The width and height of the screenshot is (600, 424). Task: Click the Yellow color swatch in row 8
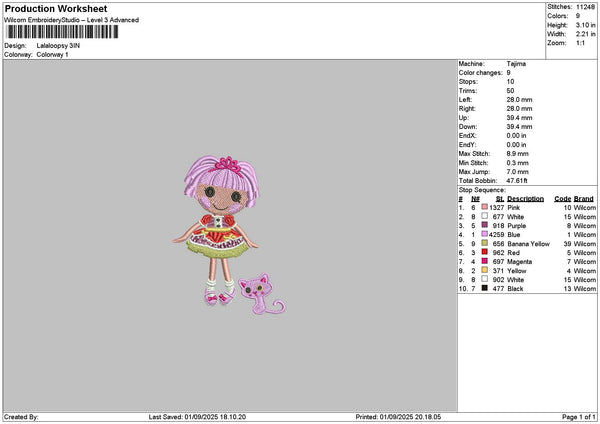pyautogui.click(x=484, y=270)
